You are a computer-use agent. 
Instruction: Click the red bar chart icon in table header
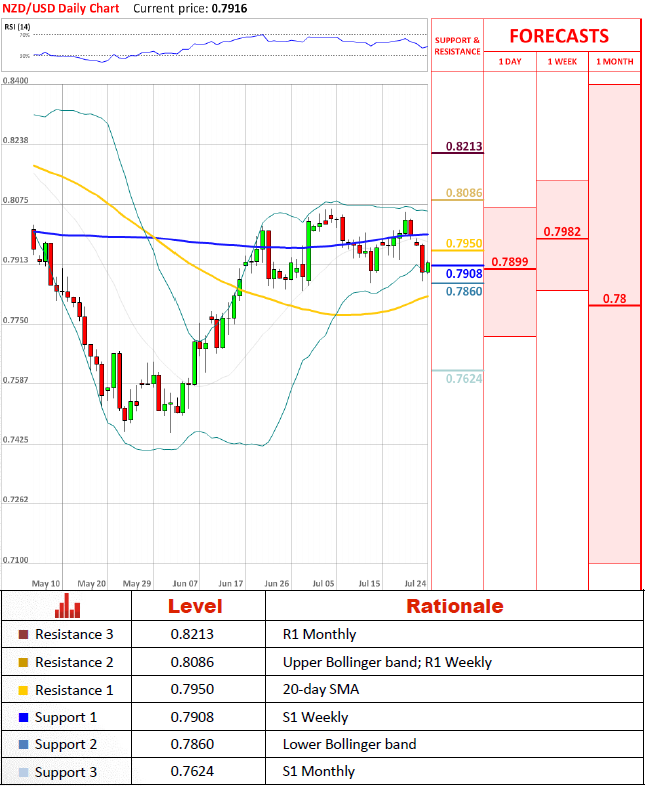point(68,606)
